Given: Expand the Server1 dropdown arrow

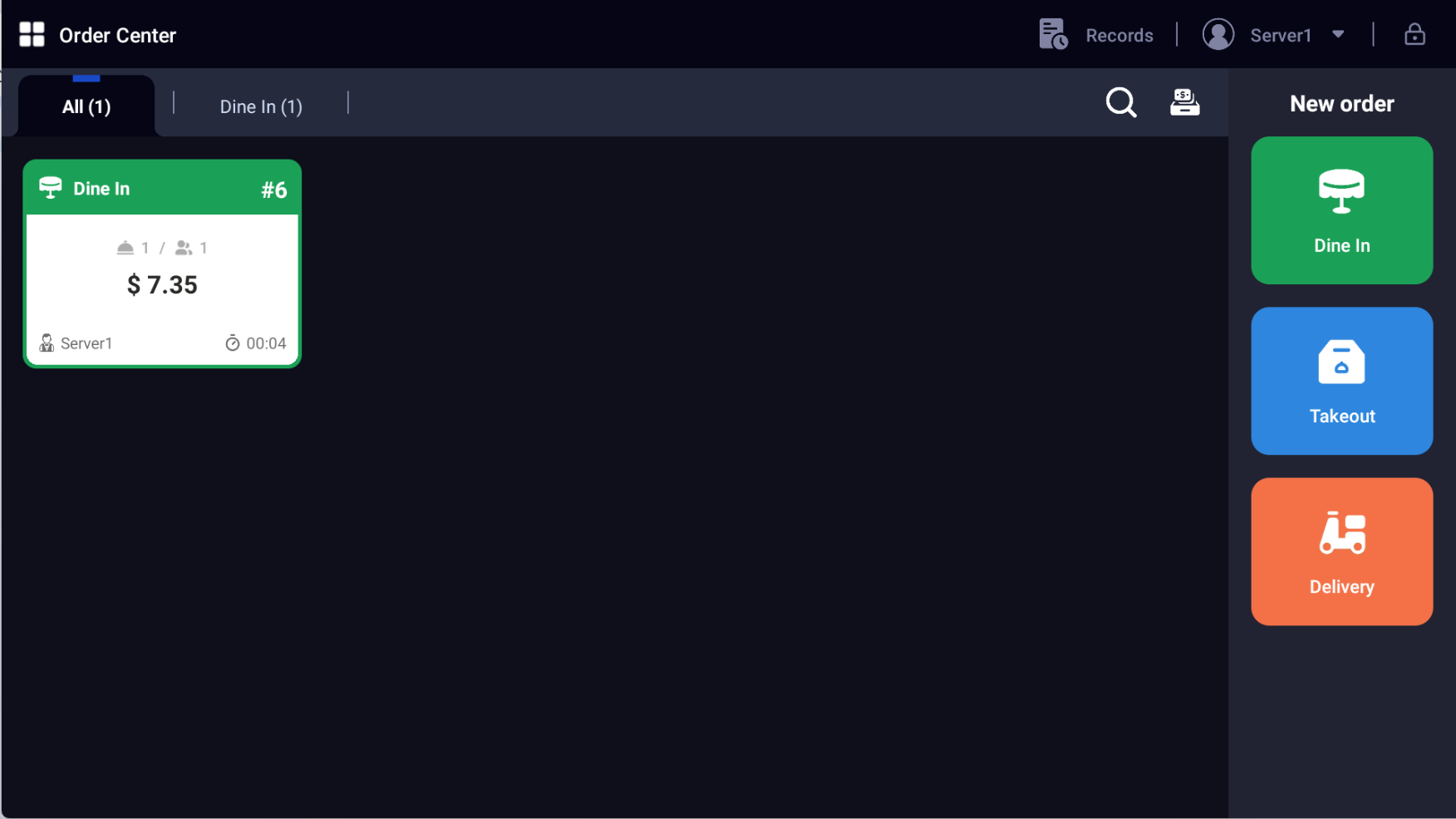Looking at the screenshot, I should [1338, 35].
